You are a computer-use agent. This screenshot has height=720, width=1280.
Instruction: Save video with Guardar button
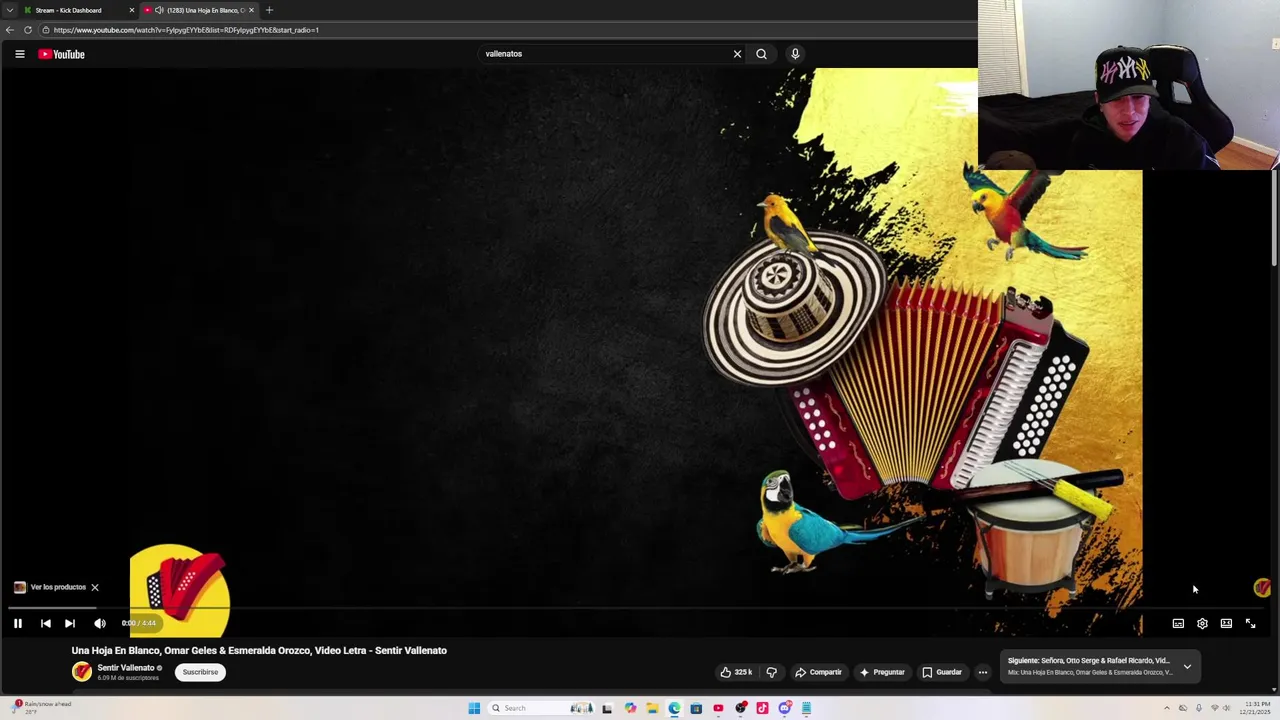click(942, 672)
